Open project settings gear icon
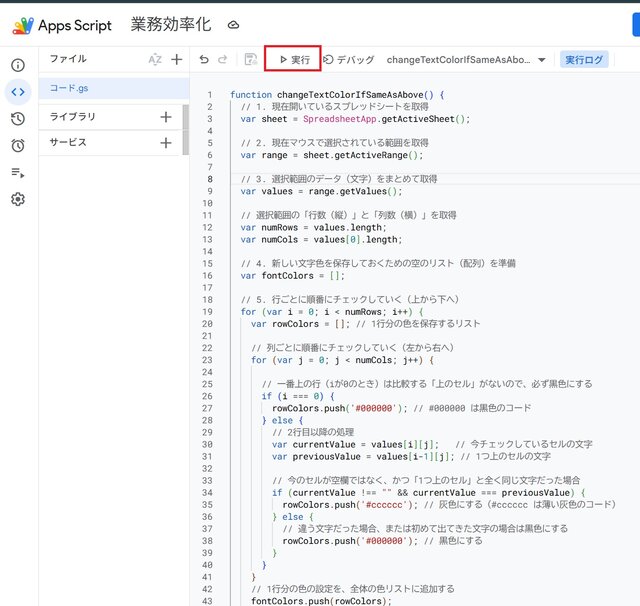The image size is (640, 606). tap(18, 199)
